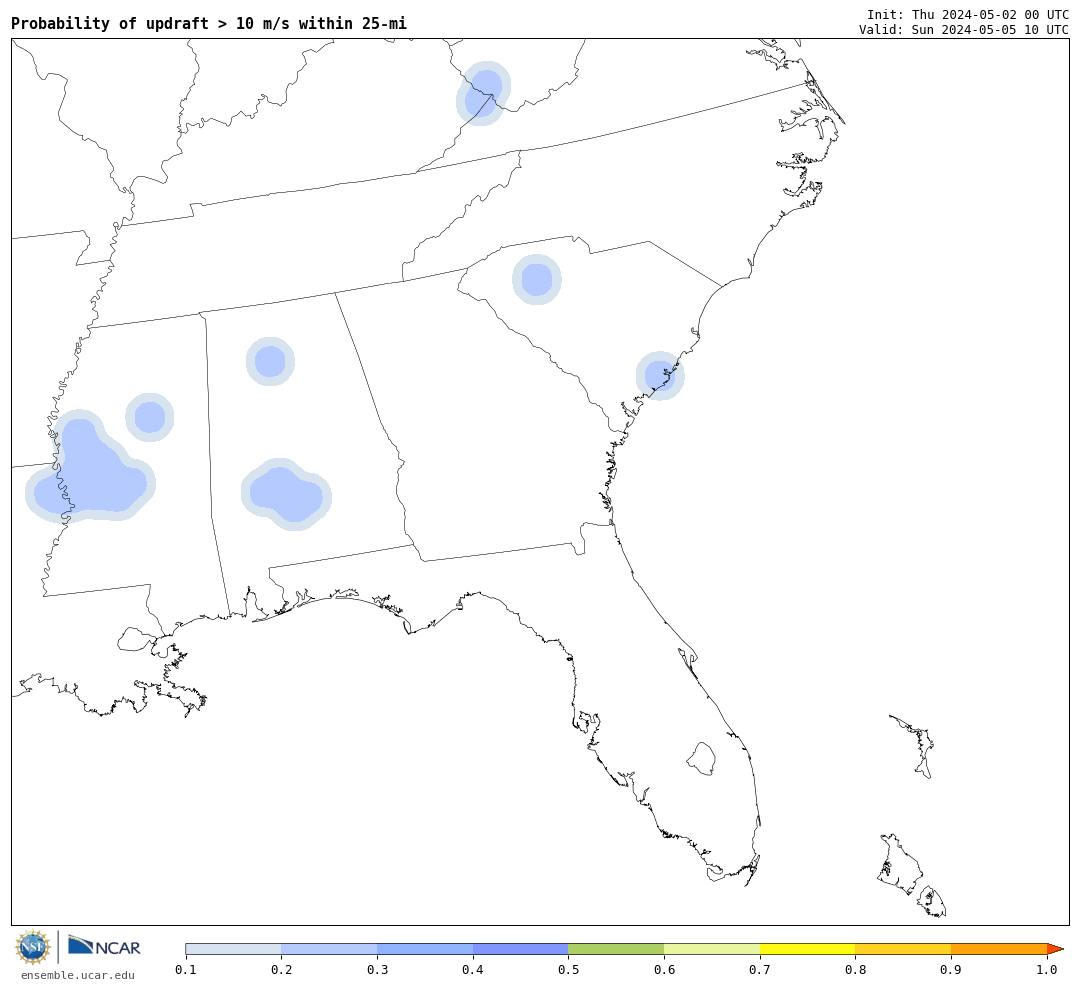
Task: Select the map title about updraft probability
Action: click(x=209, y=23)
